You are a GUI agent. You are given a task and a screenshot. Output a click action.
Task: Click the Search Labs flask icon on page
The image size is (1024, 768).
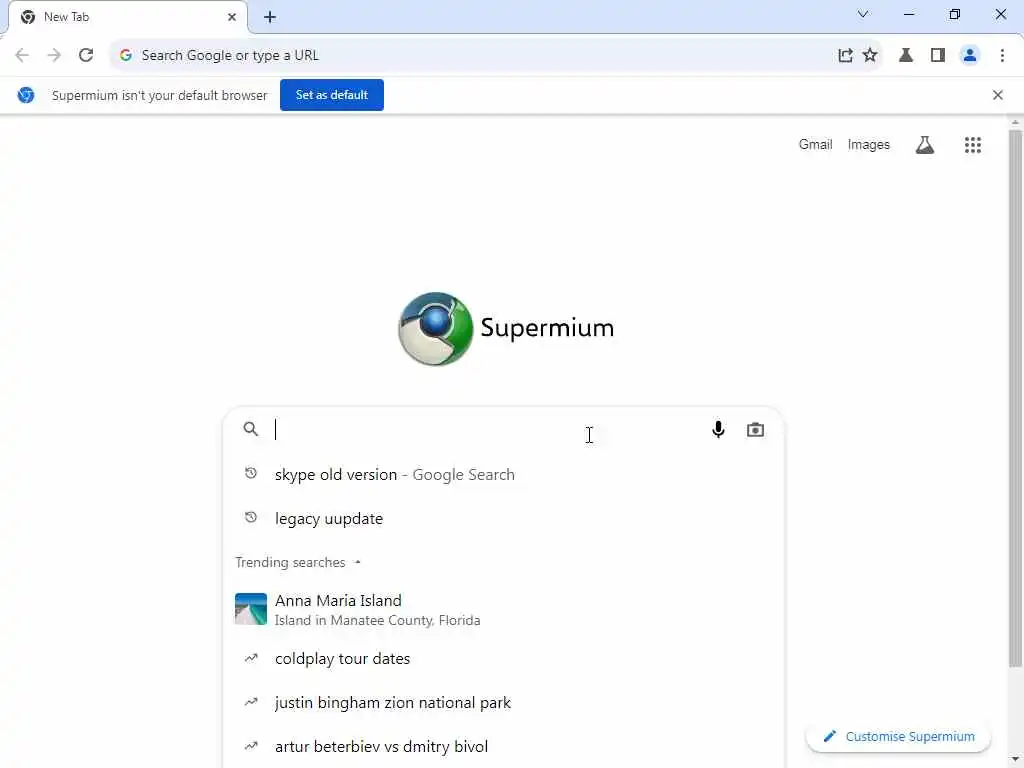(x=924, y=145)
